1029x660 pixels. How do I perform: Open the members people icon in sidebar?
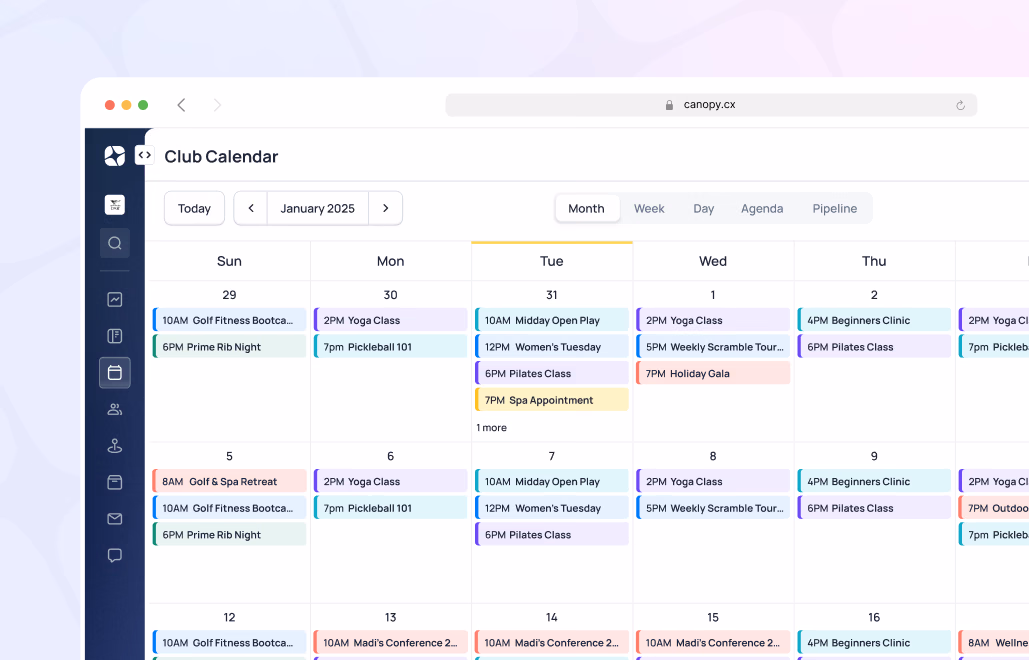(115, 409)
